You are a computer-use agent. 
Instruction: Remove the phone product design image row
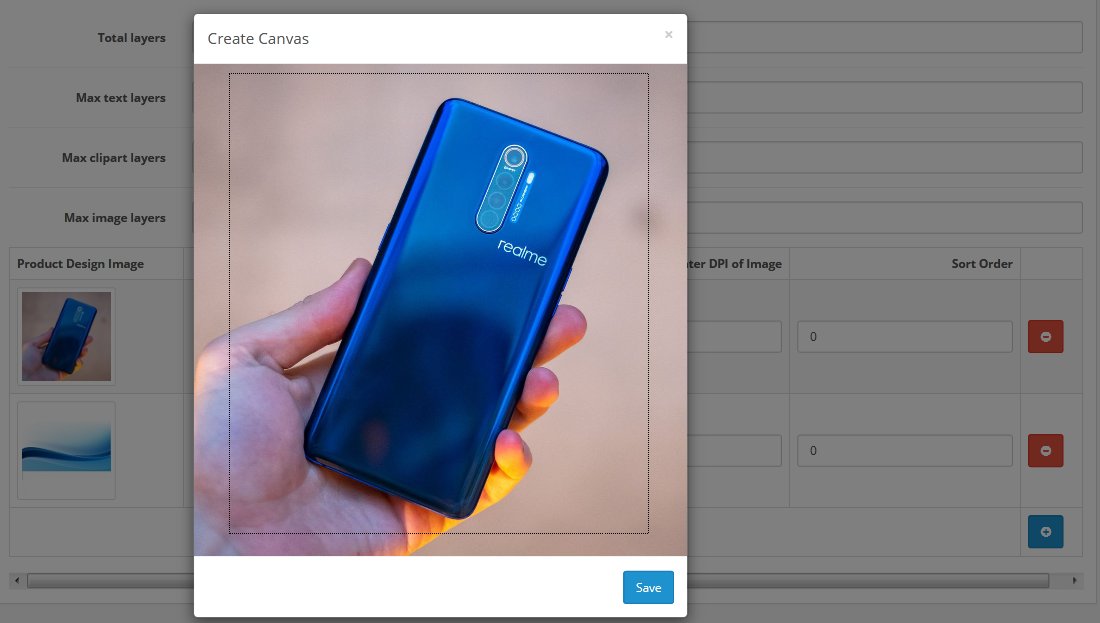[1045, 337]
